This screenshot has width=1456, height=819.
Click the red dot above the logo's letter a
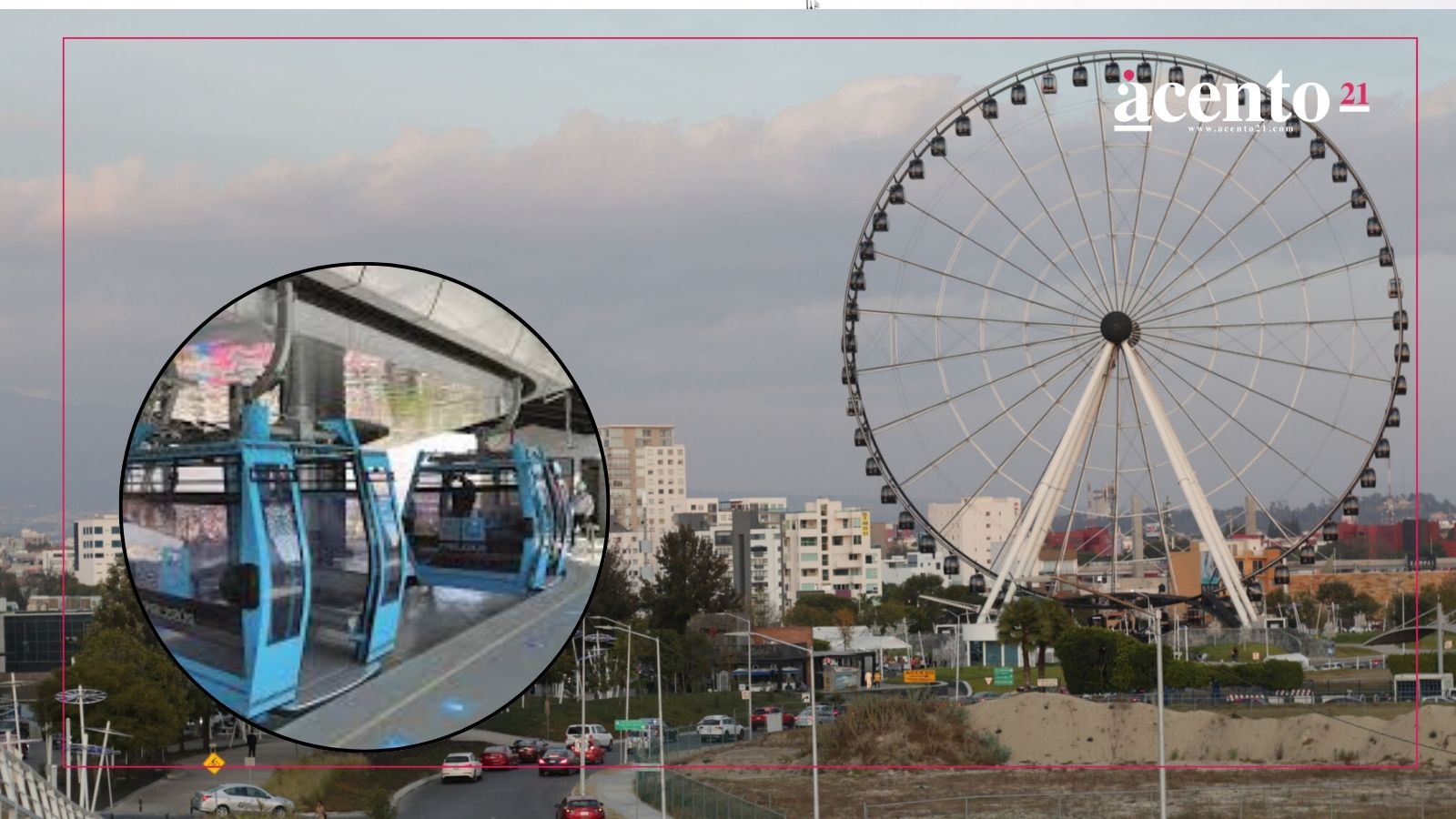click(x=1128, y=76)
